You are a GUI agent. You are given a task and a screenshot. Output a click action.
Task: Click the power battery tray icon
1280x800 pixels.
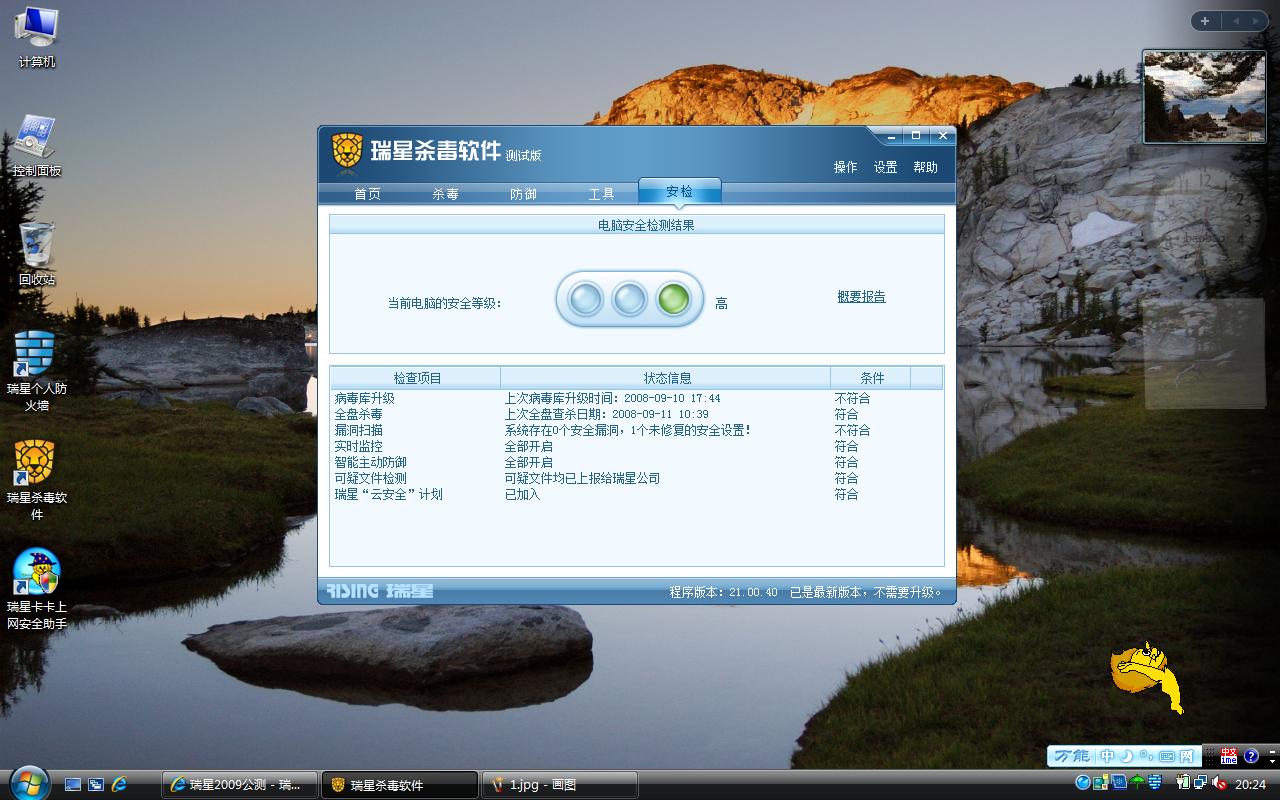coord(1183,783)
